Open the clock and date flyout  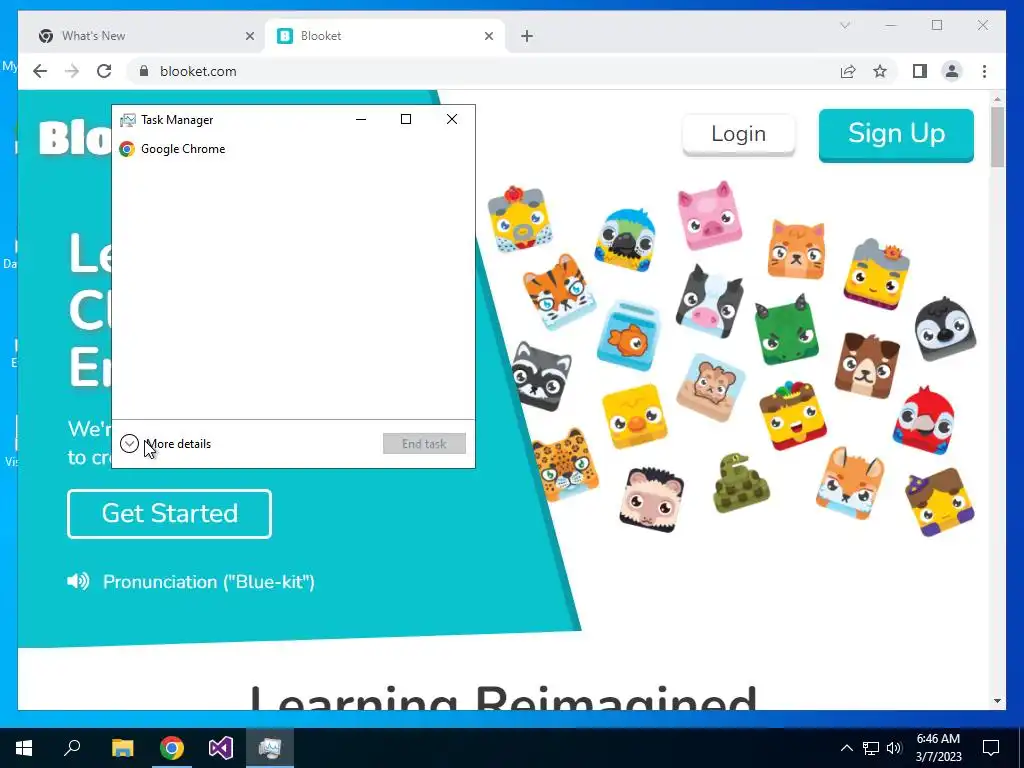coord(938,748)
